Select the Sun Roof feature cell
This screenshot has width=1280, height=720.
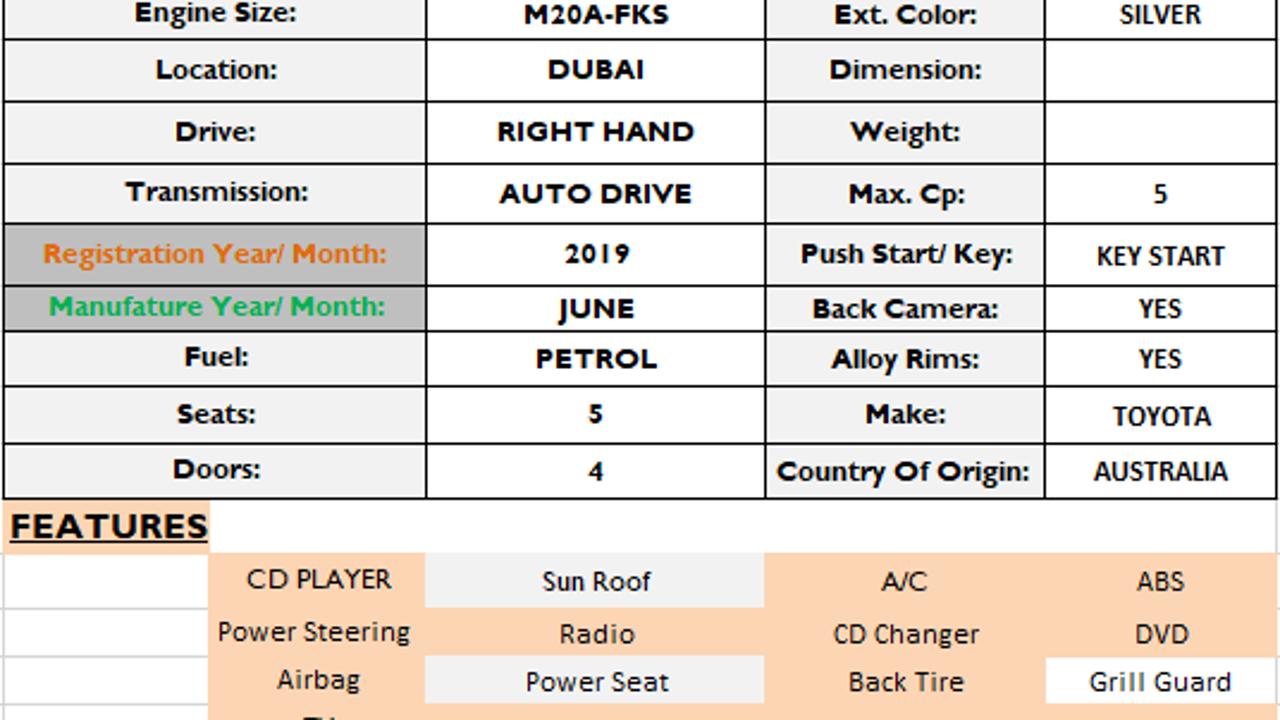tap(596, 581)
